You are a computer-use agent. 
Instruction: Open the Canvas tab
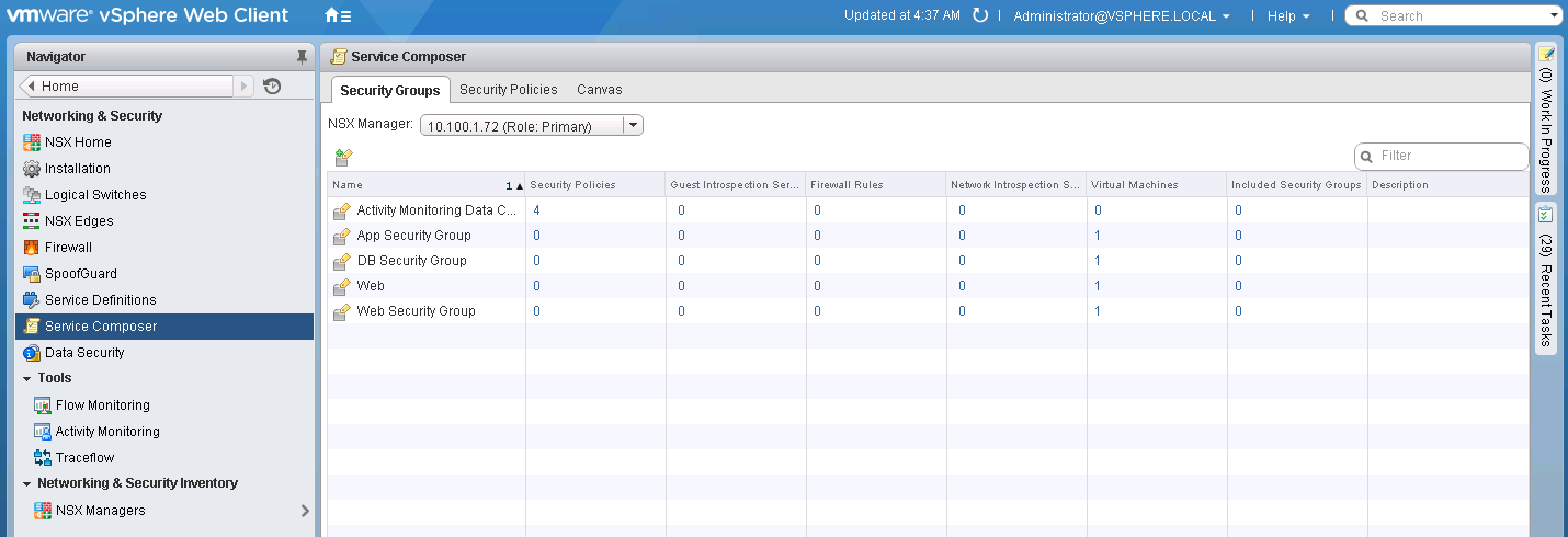pyautogui.click(x=599, y=89)
